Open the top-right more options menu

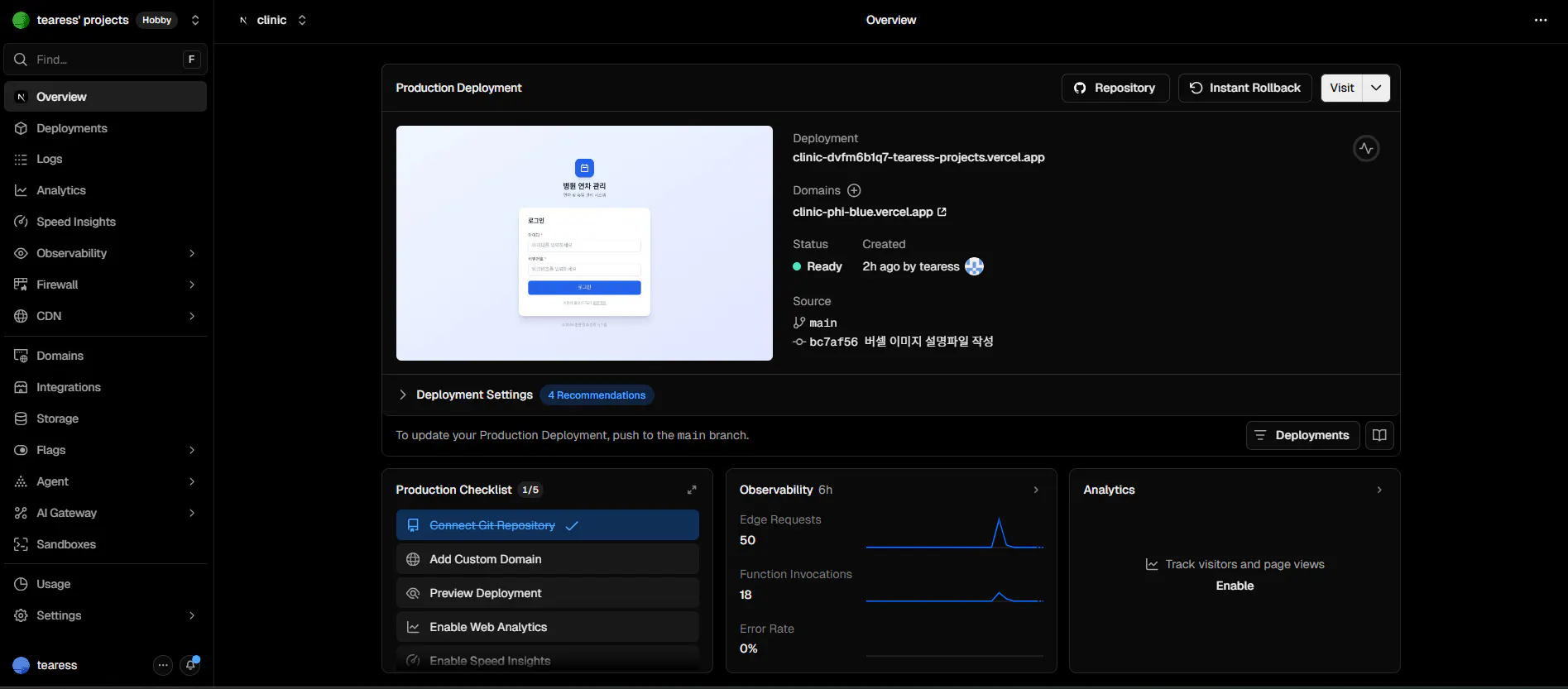(1541, 20)
